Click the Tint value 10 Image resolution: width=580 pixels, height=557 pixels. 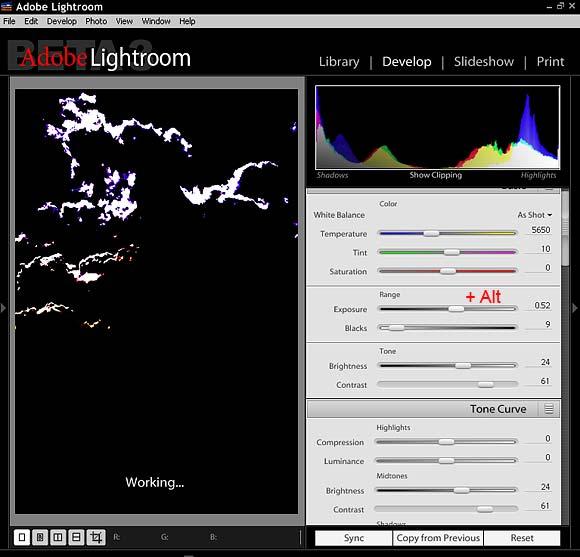click(546, 249)
